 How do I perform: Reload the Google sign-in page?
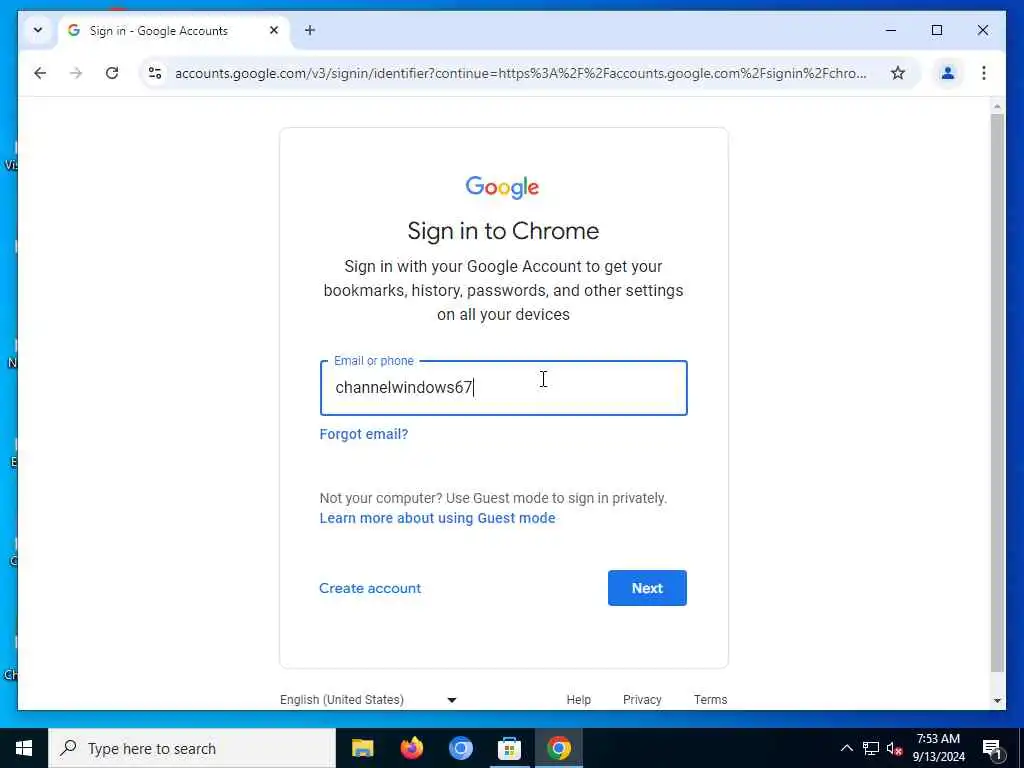click(x=112, y=73)
